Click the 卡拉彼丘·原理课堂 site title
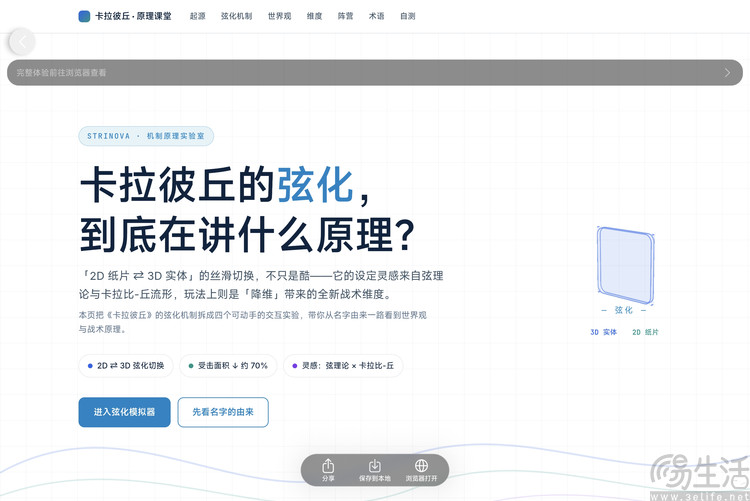Image resolution: width=750 pixels, height=501 pixels. tap(133, 16)
